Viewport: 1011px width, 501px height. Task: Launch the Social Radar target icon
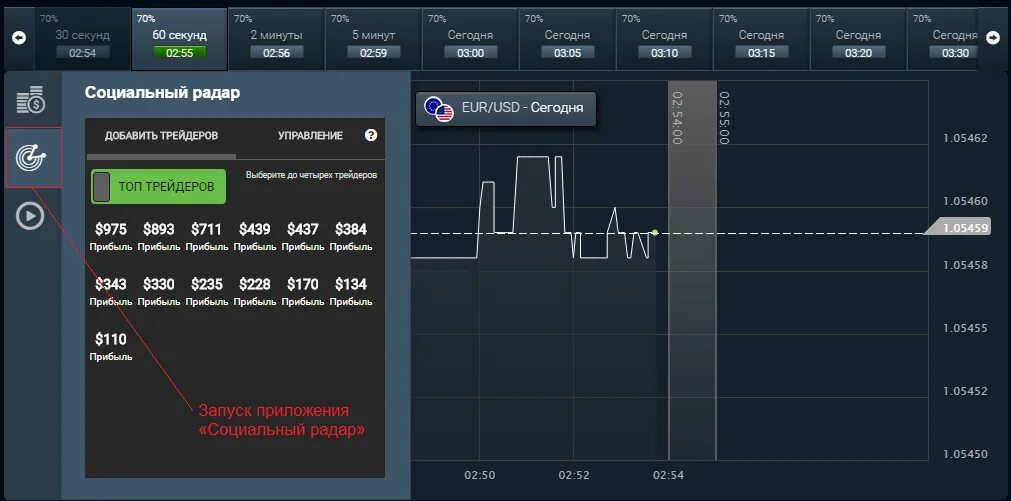tap(31, 157)
